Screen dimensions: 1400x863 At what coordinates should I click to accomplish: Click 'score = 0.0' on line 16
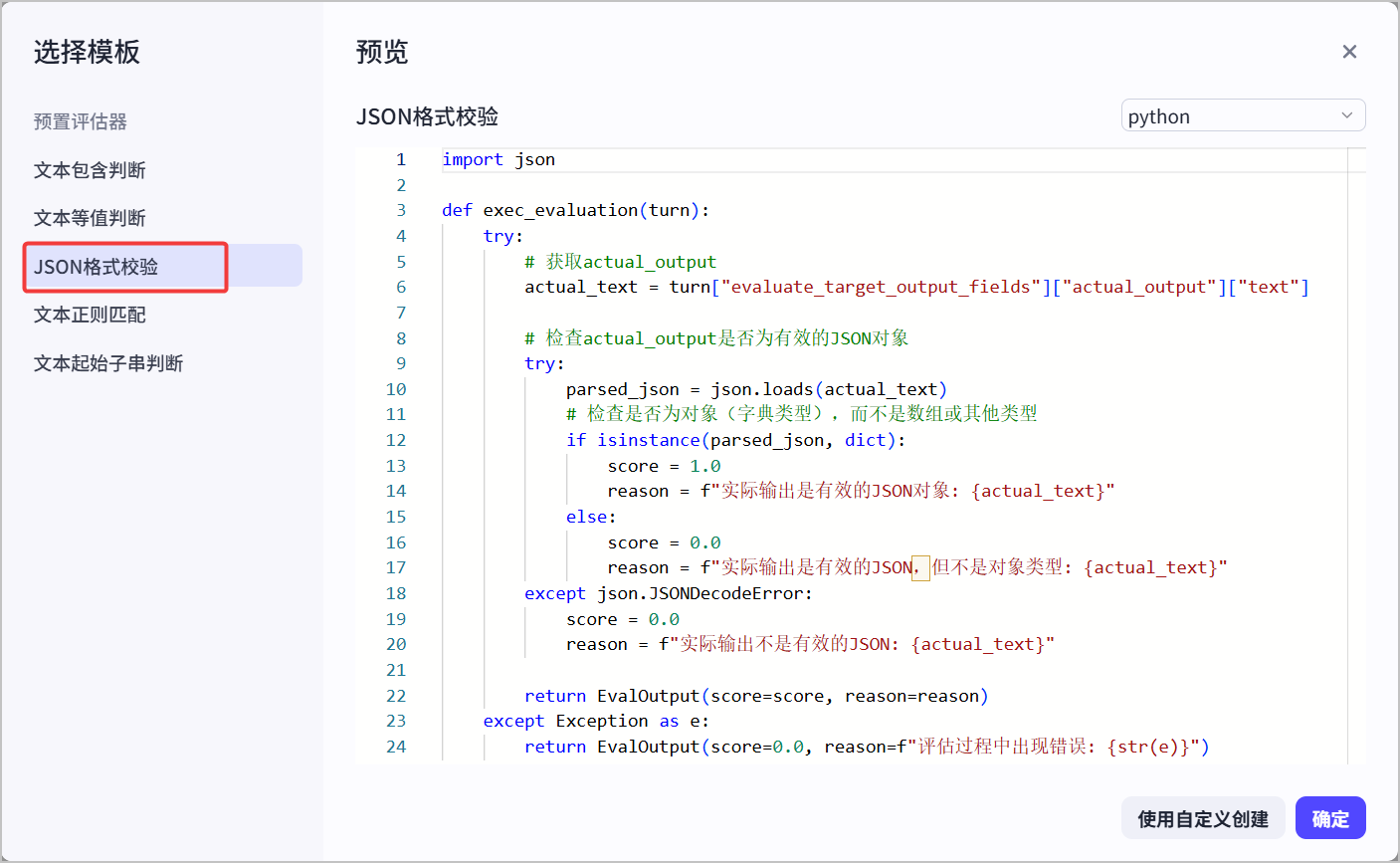pos(664,542)
